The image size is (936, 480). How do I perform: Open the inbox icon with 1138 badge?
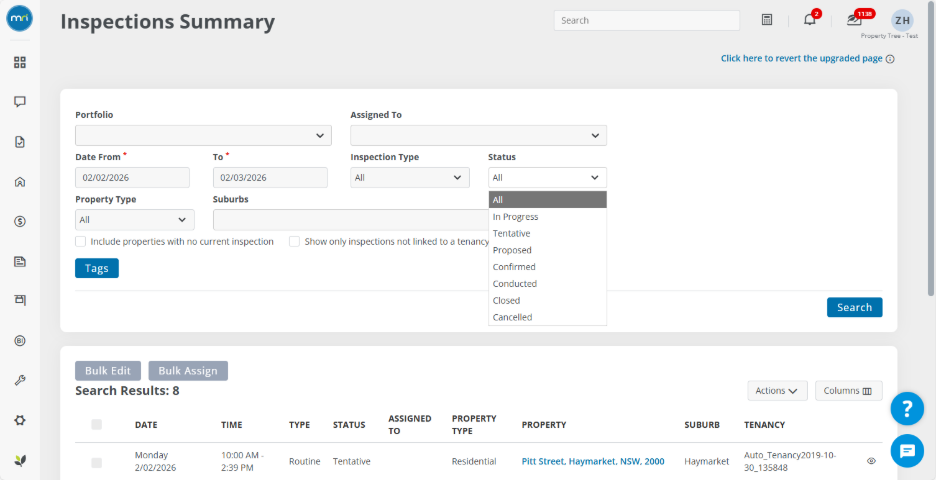[x=854, y=20]
